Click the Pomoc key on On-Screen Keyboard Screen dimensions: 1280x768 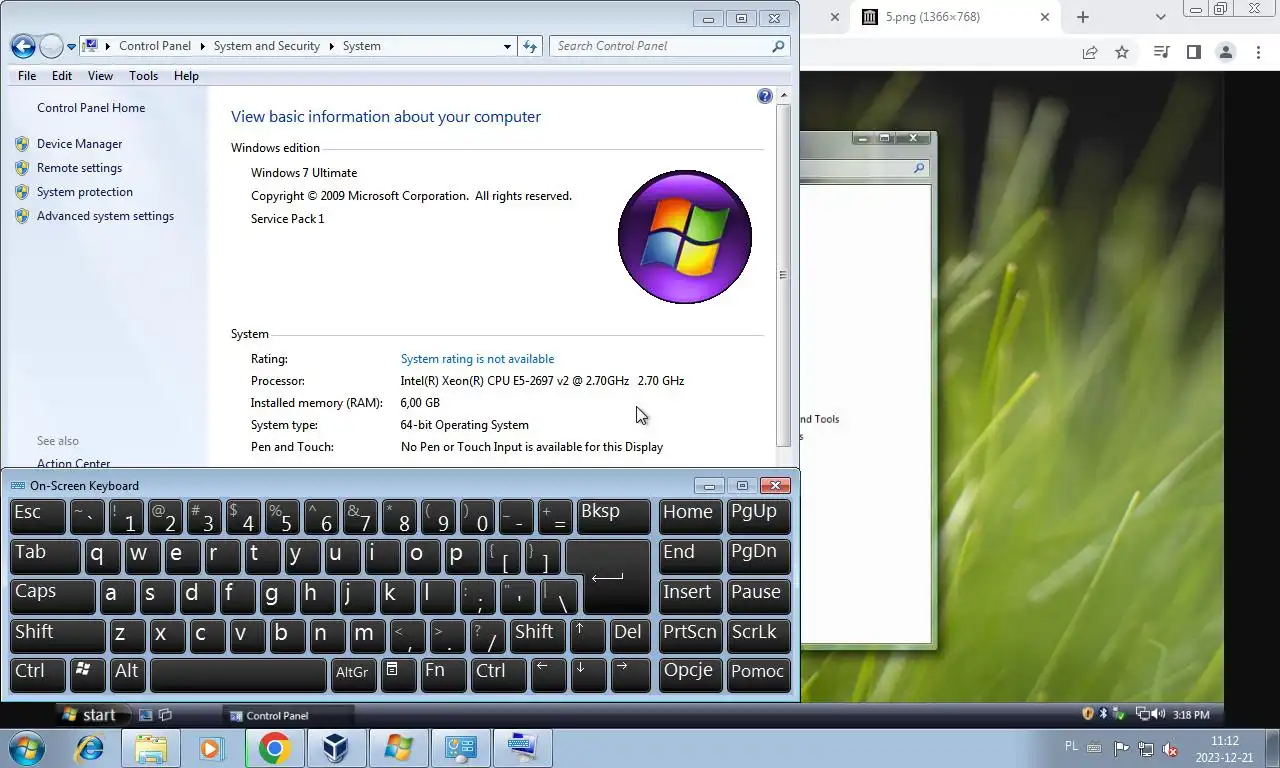758,675
